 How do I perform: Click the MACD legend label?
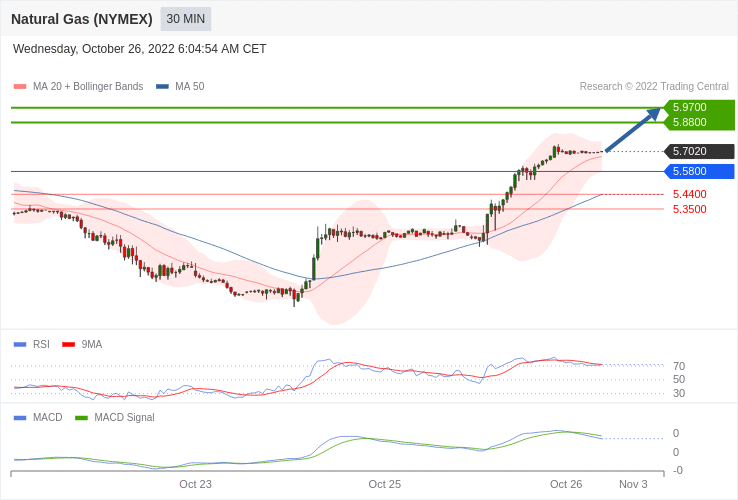(48, 418)
